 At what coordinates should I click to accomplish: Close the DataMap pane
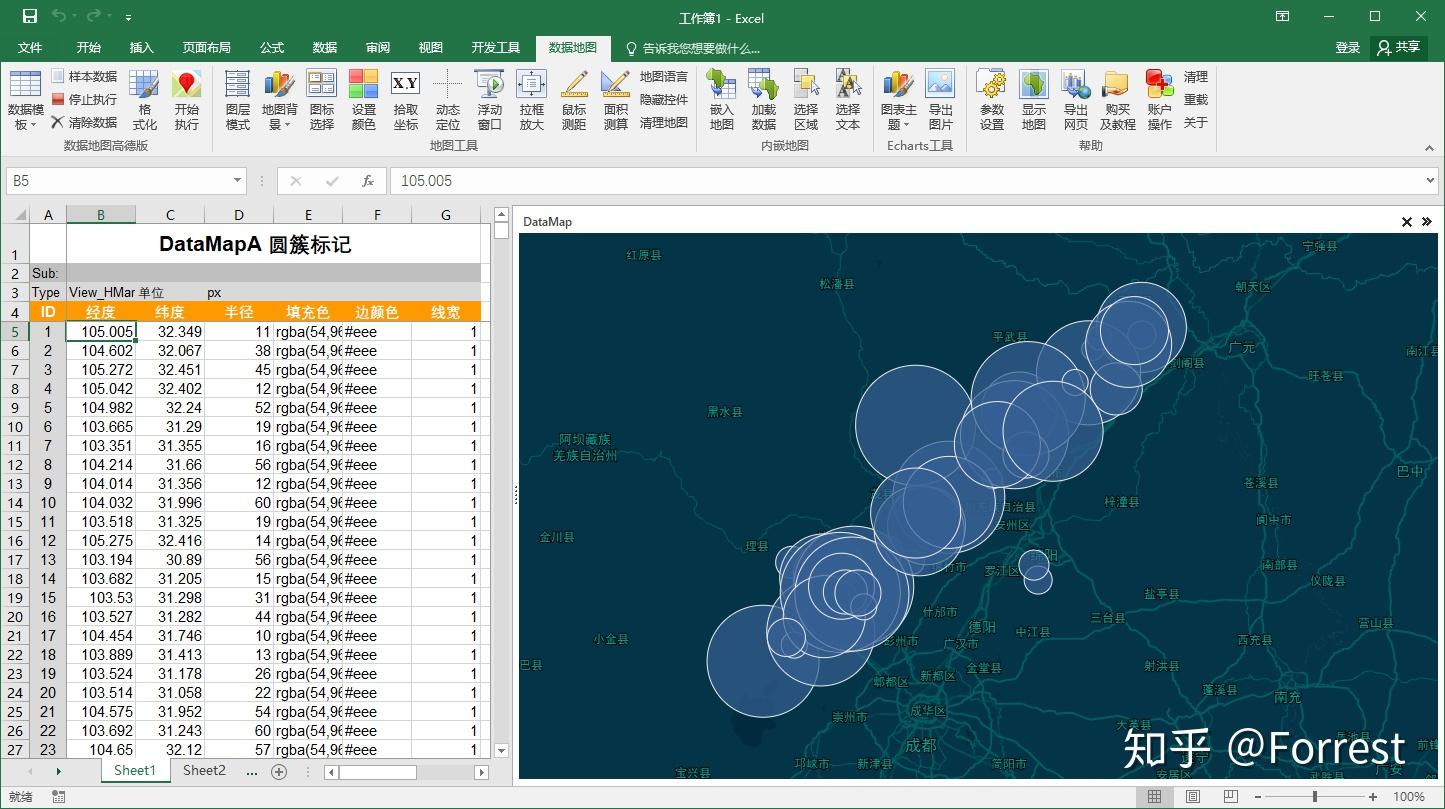pos(1407,222)
